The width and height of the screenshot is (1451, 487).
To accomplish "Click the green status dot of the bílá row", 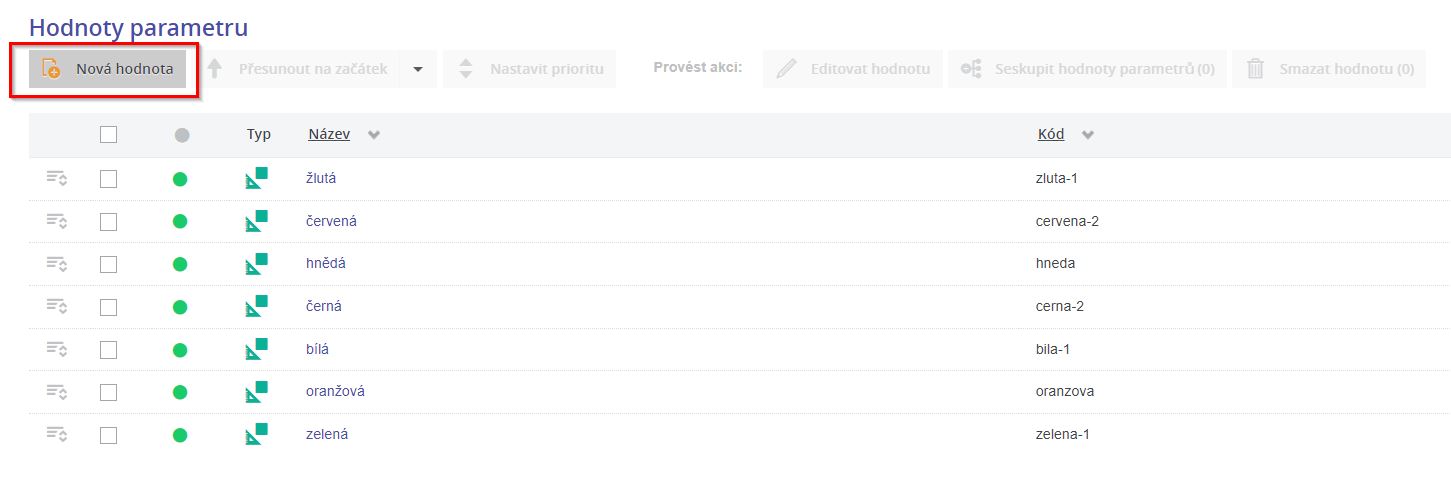I will point(180,350).
